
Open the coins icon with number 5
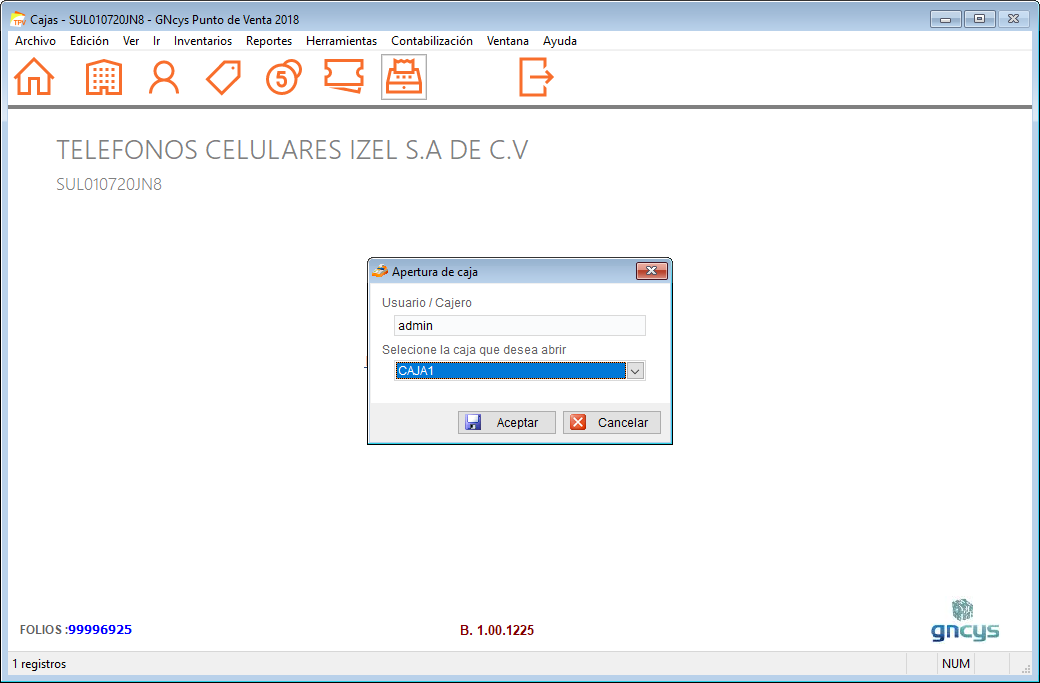(x=284, y=77)
